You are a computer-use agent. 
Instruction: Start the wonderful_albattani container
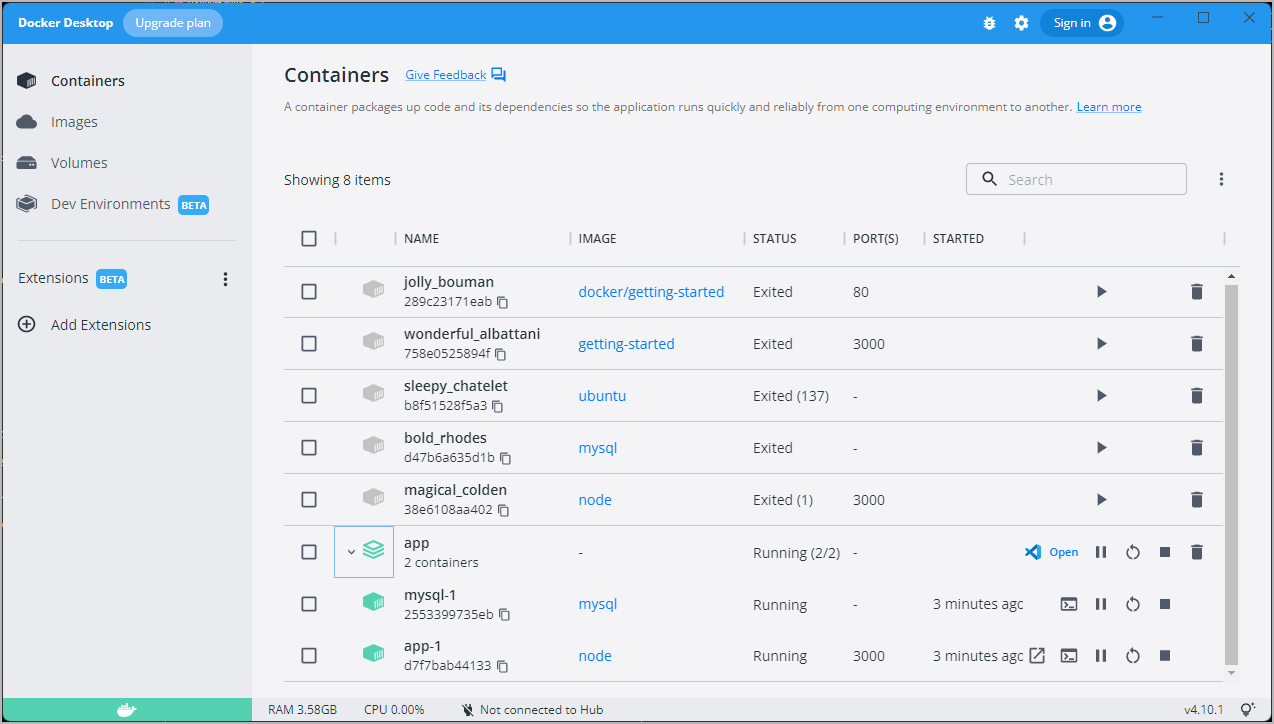tap(1101, 344)
